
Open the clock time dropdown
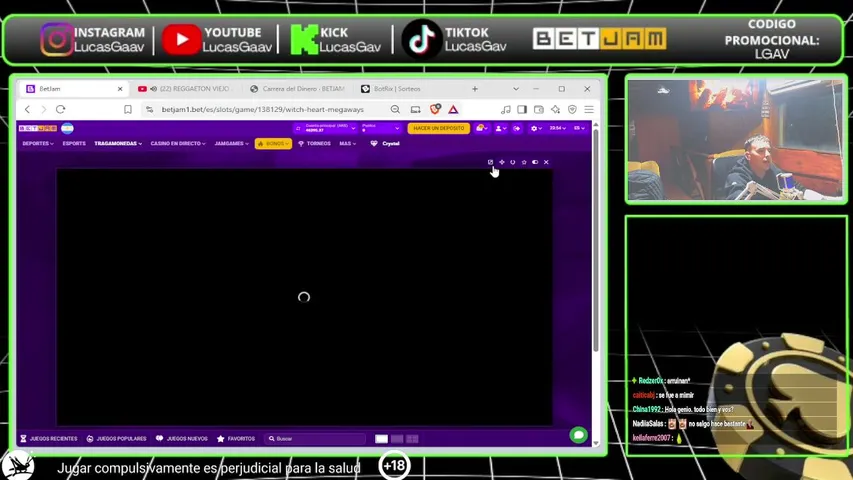coord(558,128)
